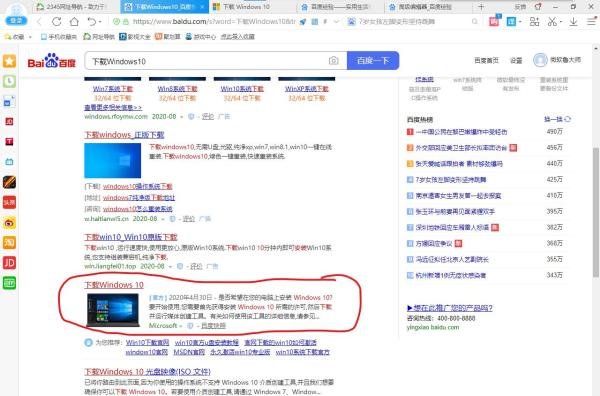The height and width of the screenshot is (396, 600).
Task: Click the WinXP系统下载 ad link
Action: (x=307, y=89)
